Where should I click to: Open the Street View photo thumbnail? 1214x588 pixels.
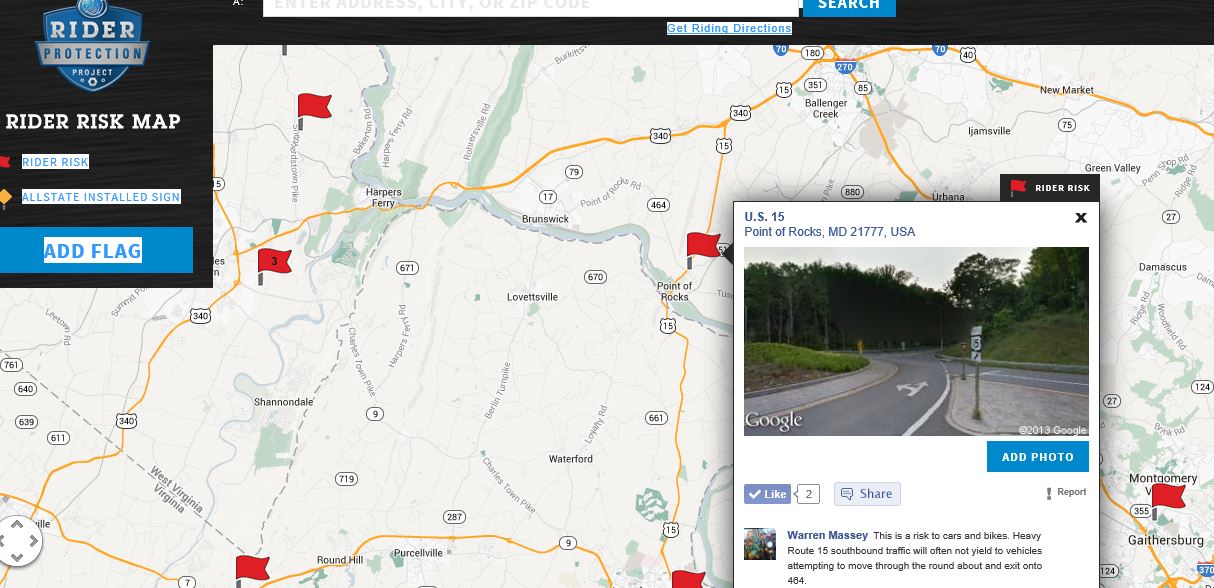916,341
